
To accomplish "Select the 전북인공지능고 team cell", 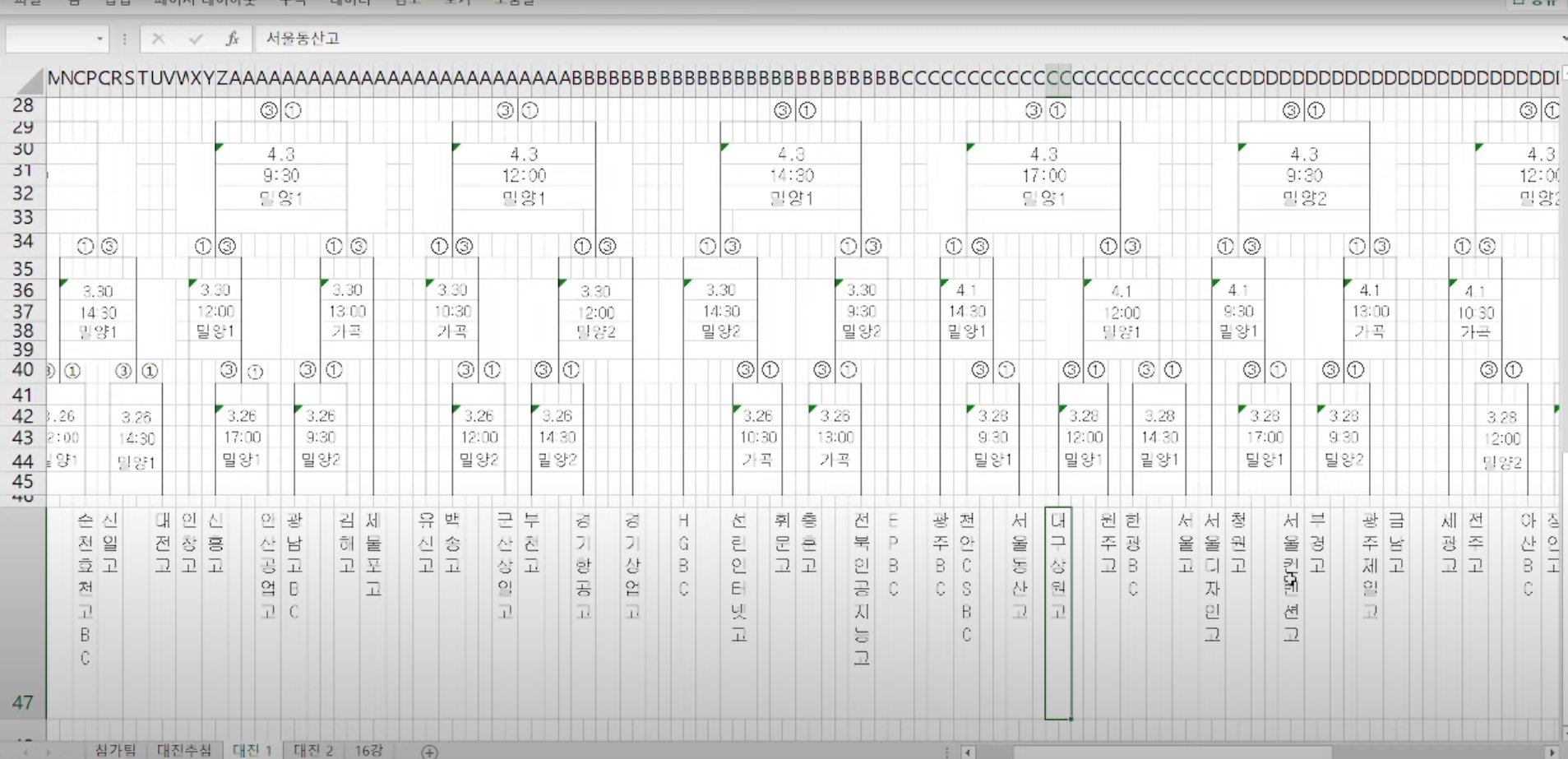I will 861,589.
